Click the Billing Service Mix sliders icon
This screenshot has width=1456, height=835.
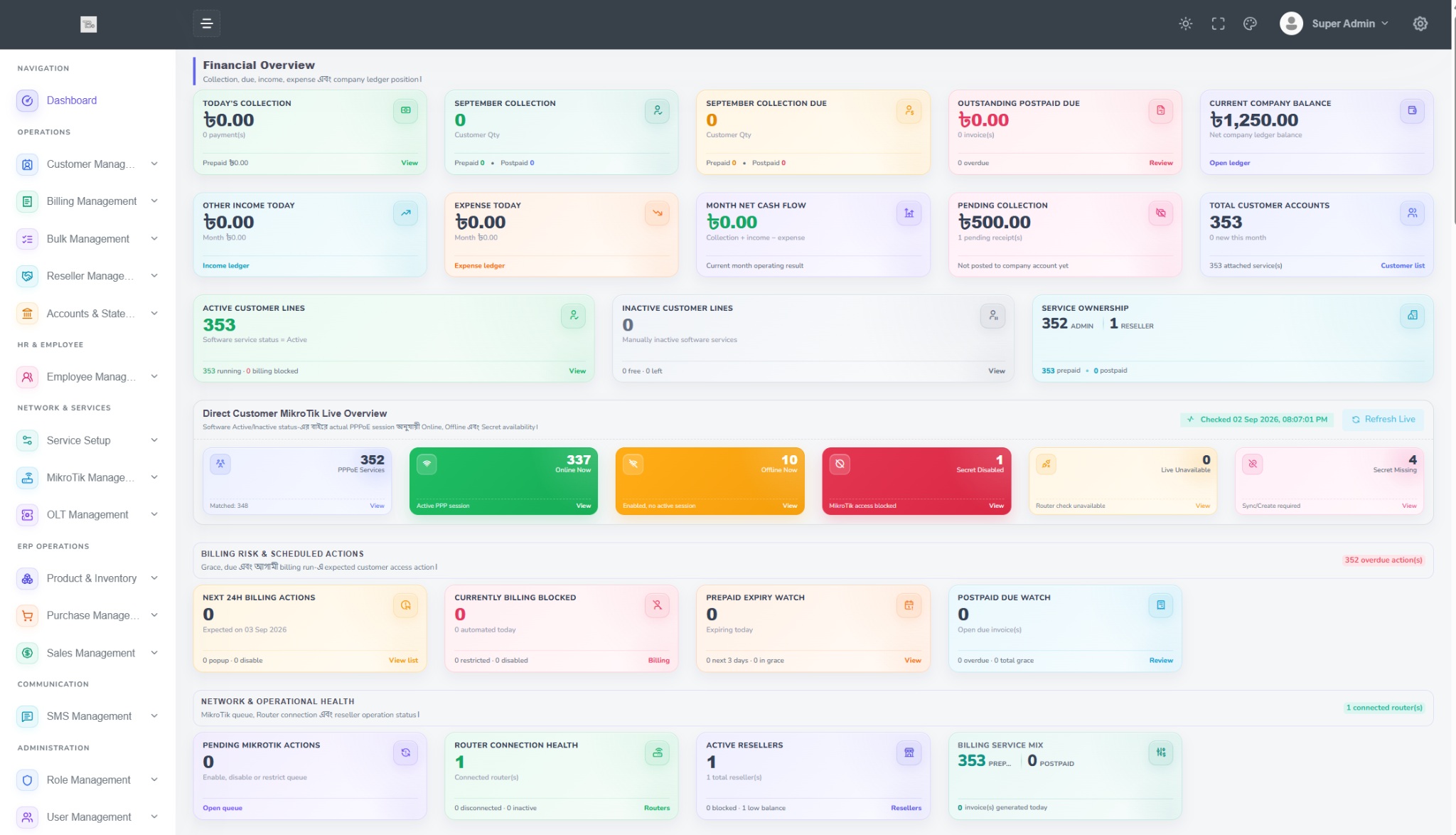point(1160,752)
